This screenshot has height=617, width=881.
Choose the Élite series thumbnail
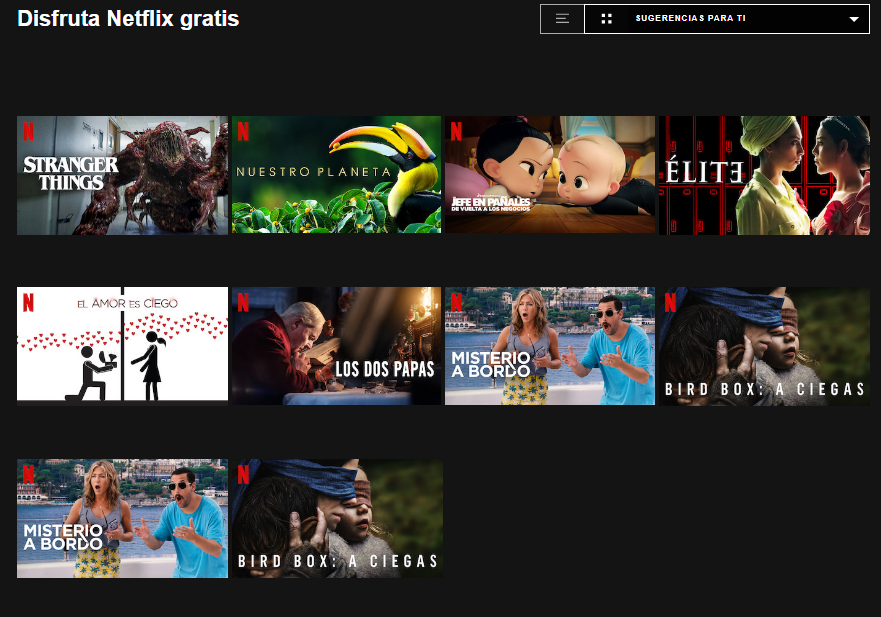[763, 176]
